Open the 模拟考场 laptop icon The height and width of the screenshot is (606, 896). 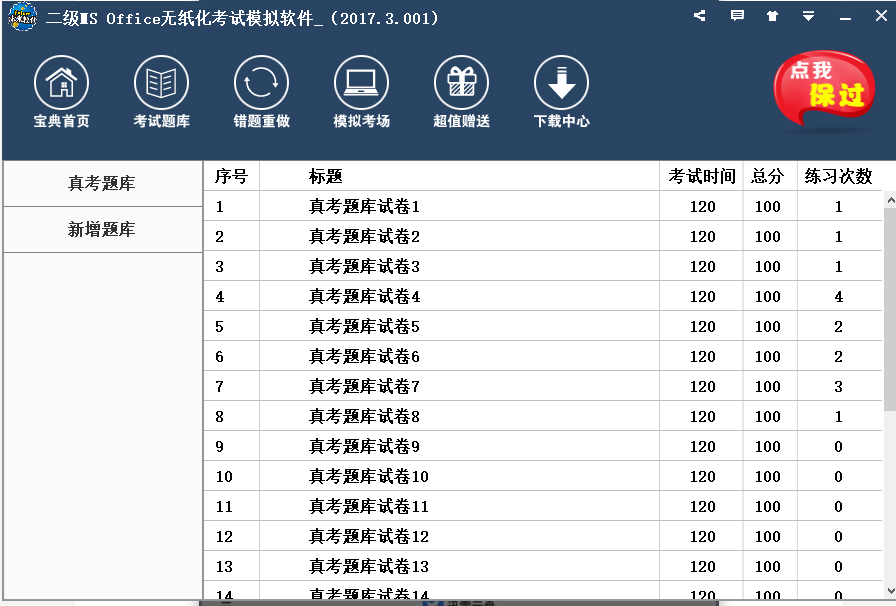coord(361,82)
